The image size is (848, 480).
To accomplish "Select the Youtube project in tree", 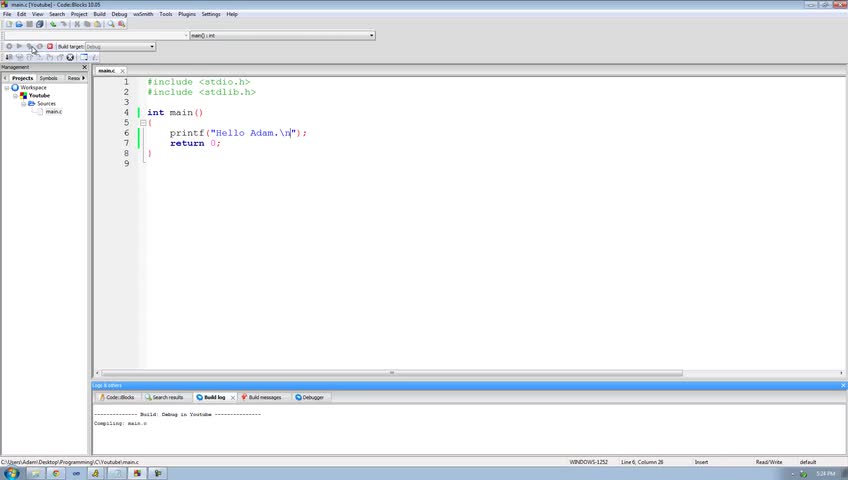I will pos(39,96).
